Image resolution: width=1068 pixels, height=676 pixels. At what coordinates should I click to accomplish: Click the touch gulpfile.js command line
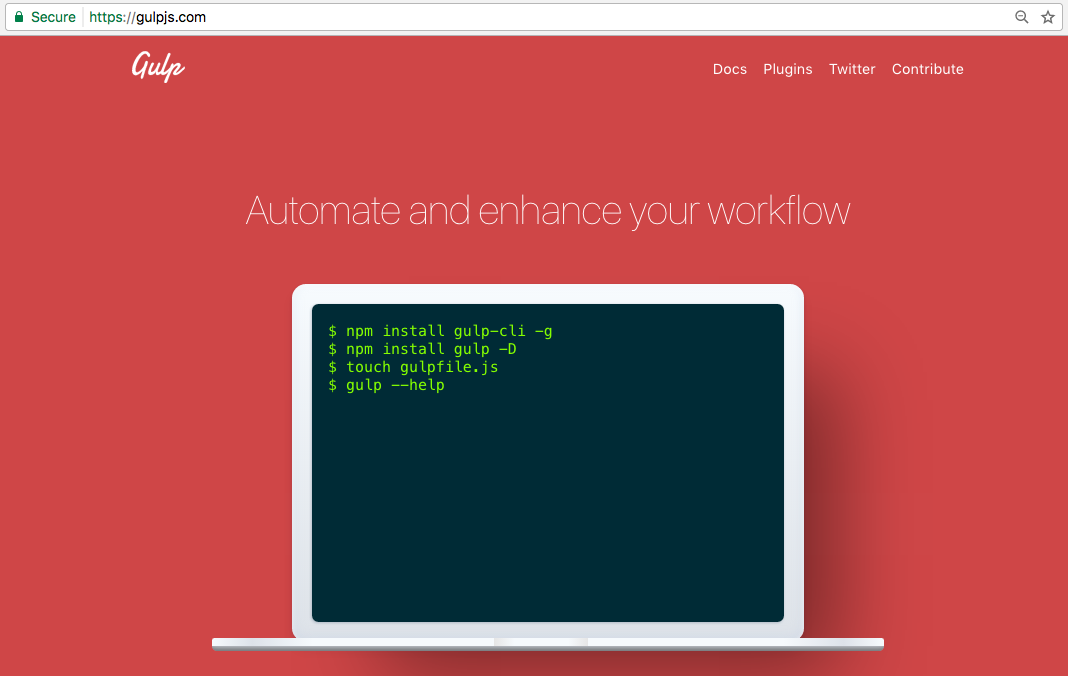coord(413,367)
